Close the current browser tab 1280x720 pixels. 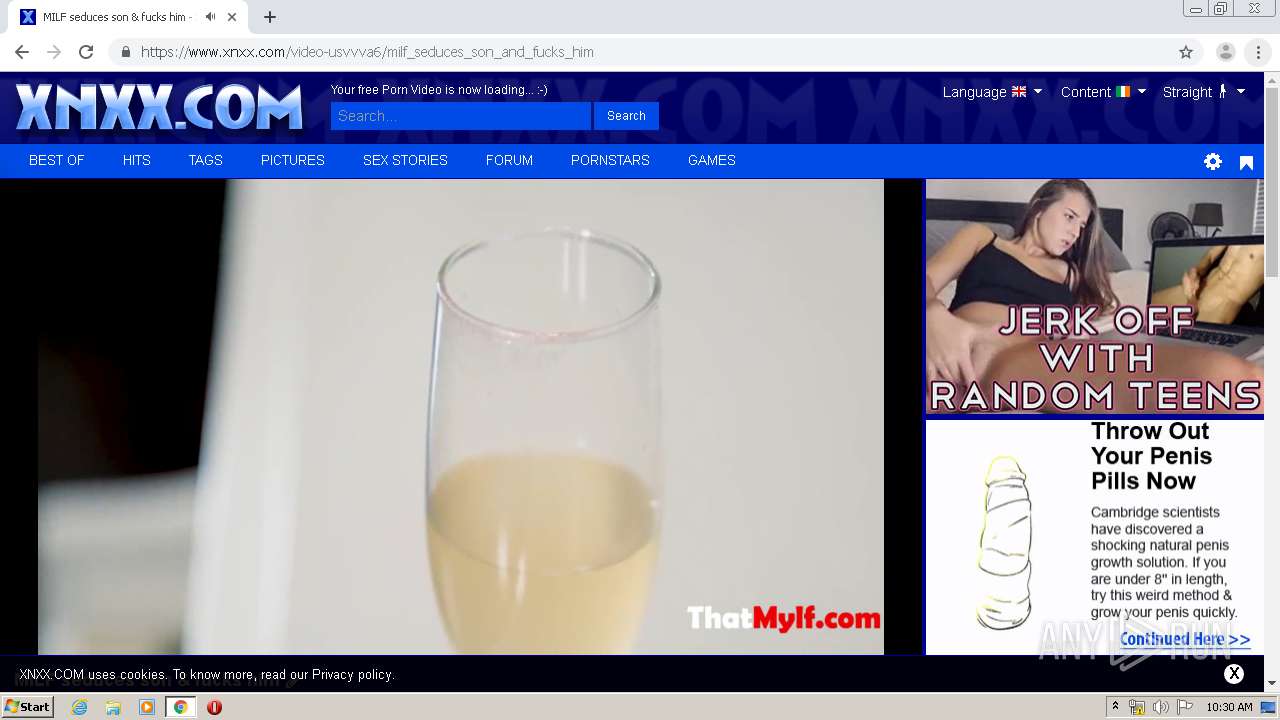point(232,17)
